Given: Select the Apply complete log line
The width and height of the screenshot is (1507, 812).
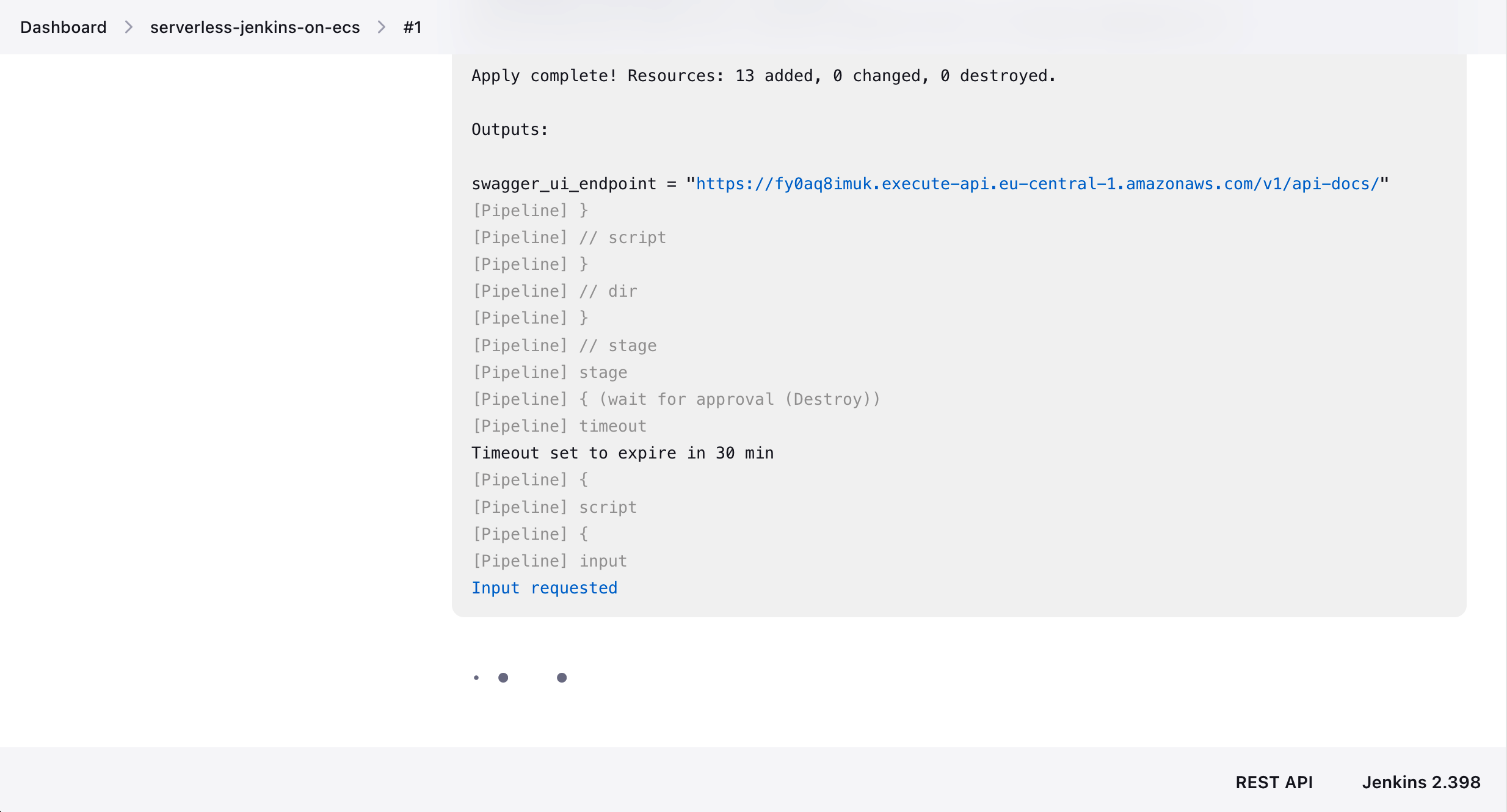Looking at the screenshot, I should point(763,76).
